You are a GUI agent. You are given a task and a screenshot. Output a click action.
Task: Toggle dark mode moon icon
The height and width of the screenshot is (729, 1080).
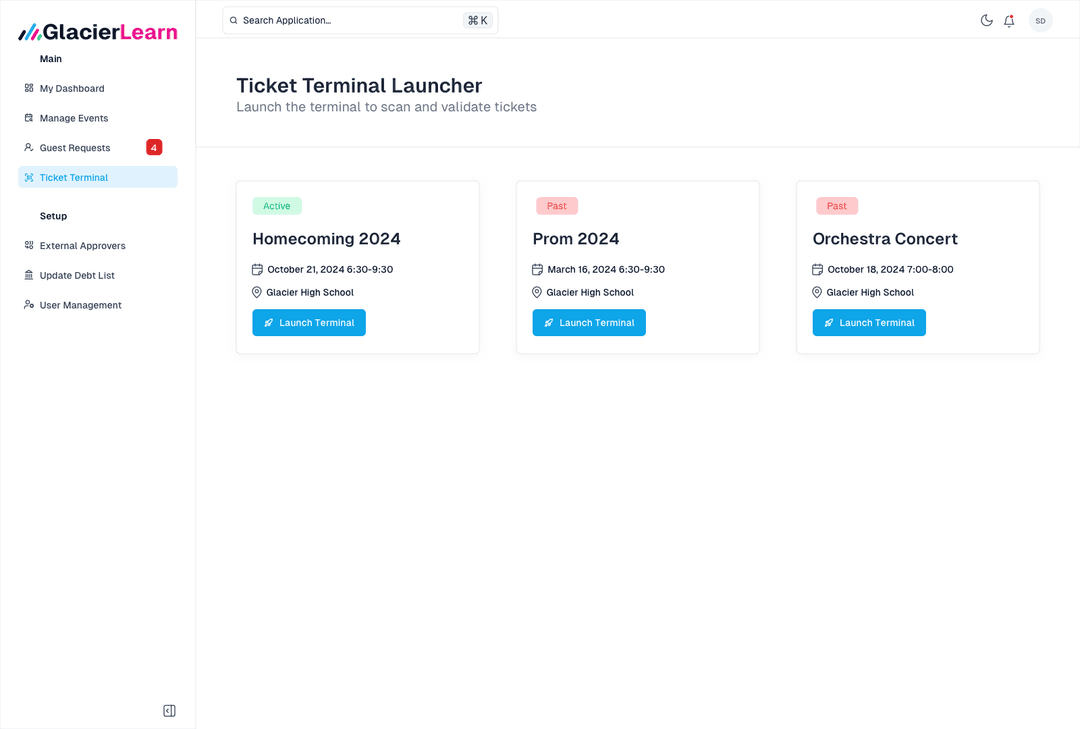pos(986,20)
